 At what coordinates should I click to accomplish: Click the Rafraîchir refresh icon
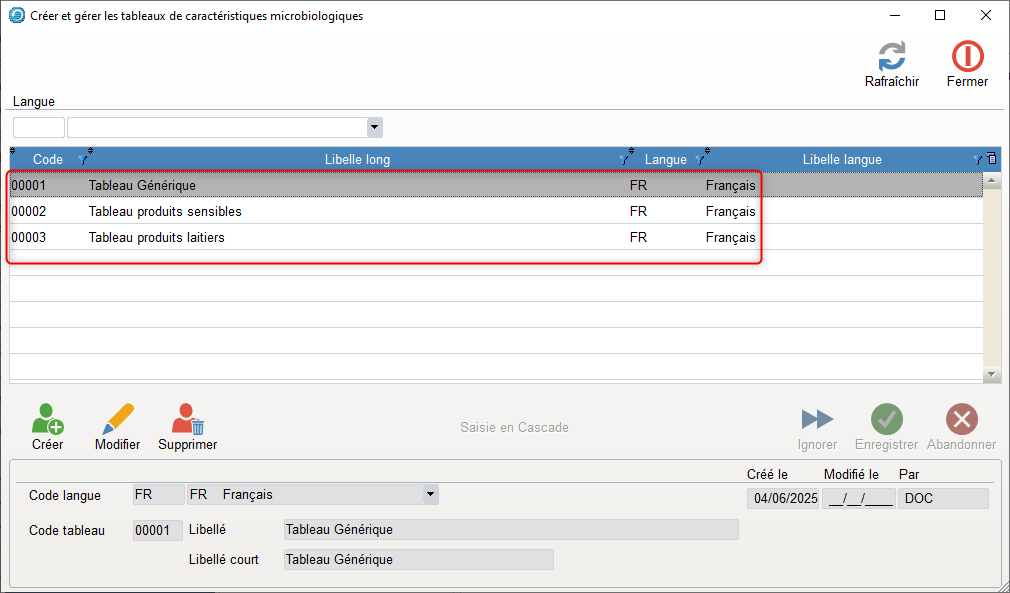[x=891, y=57]
